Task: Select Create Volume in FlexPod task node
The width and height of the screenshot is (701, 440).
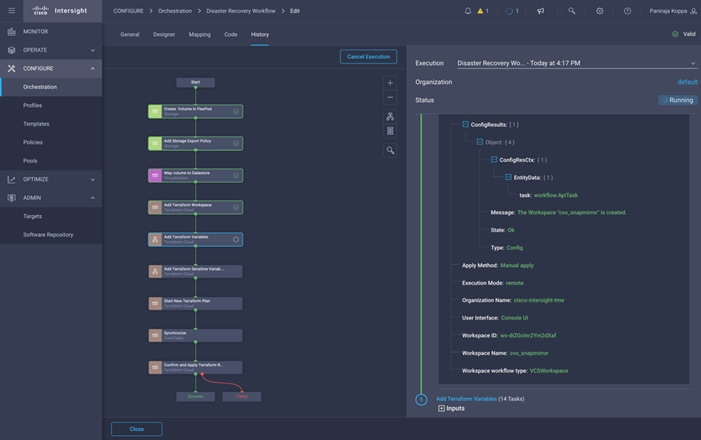Action: tap(196, 111)
